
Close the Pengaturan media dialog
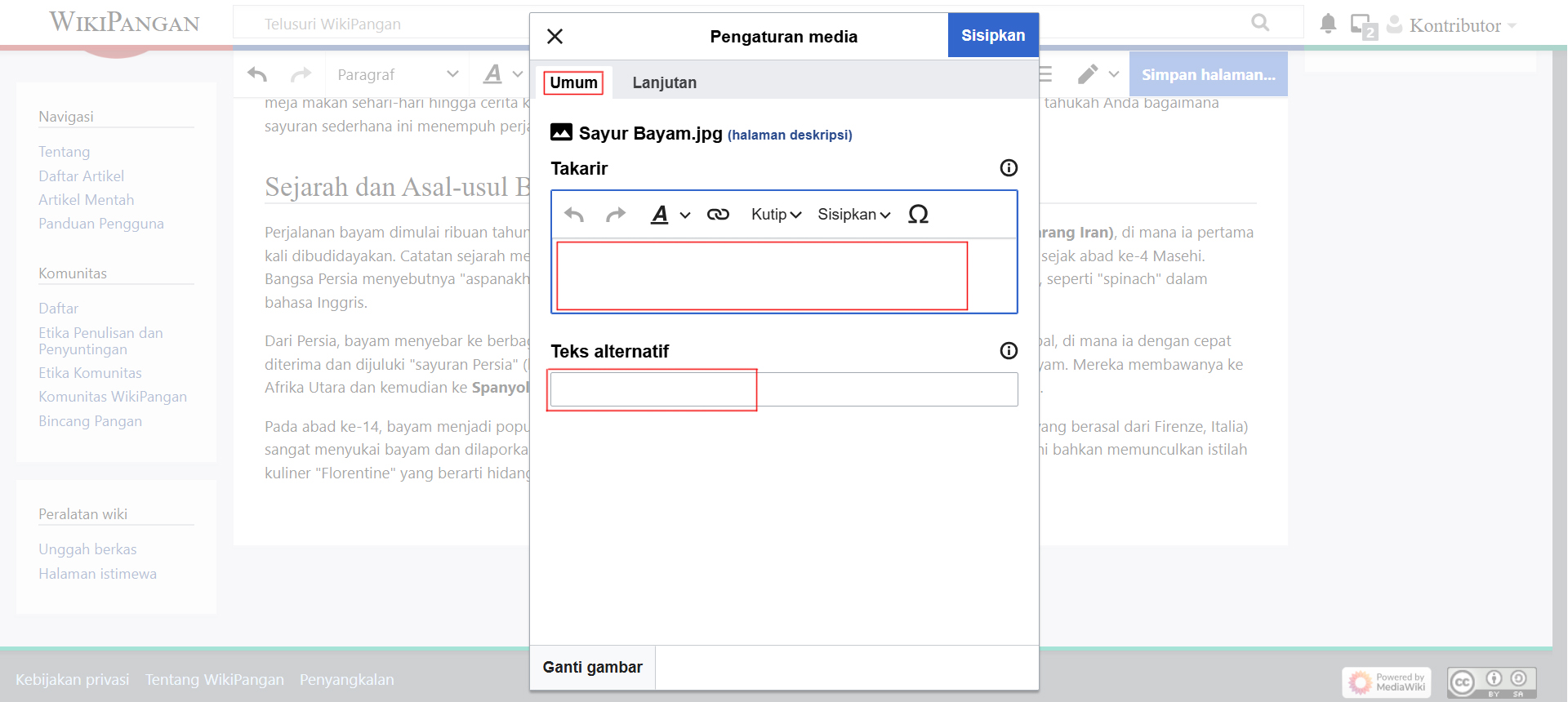coord(555,37)
